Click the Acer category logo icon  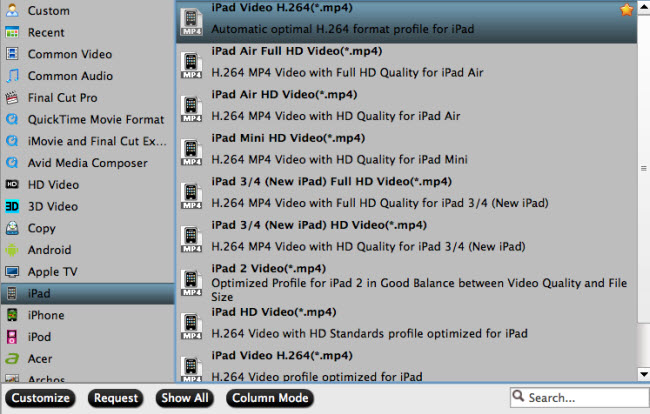[12, 358]
